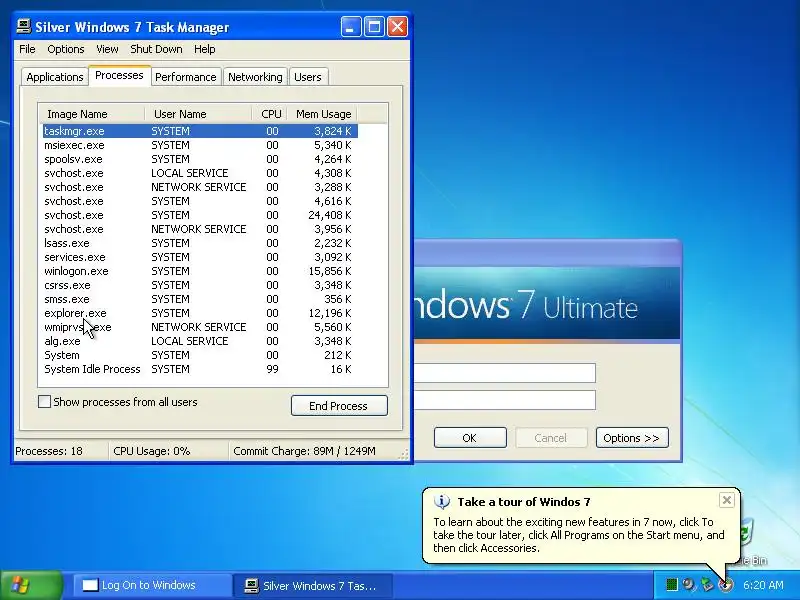The width and height of the screenshot is (800, 600).
Task: Select the lsass.exe process
Action: coord(200,243)
